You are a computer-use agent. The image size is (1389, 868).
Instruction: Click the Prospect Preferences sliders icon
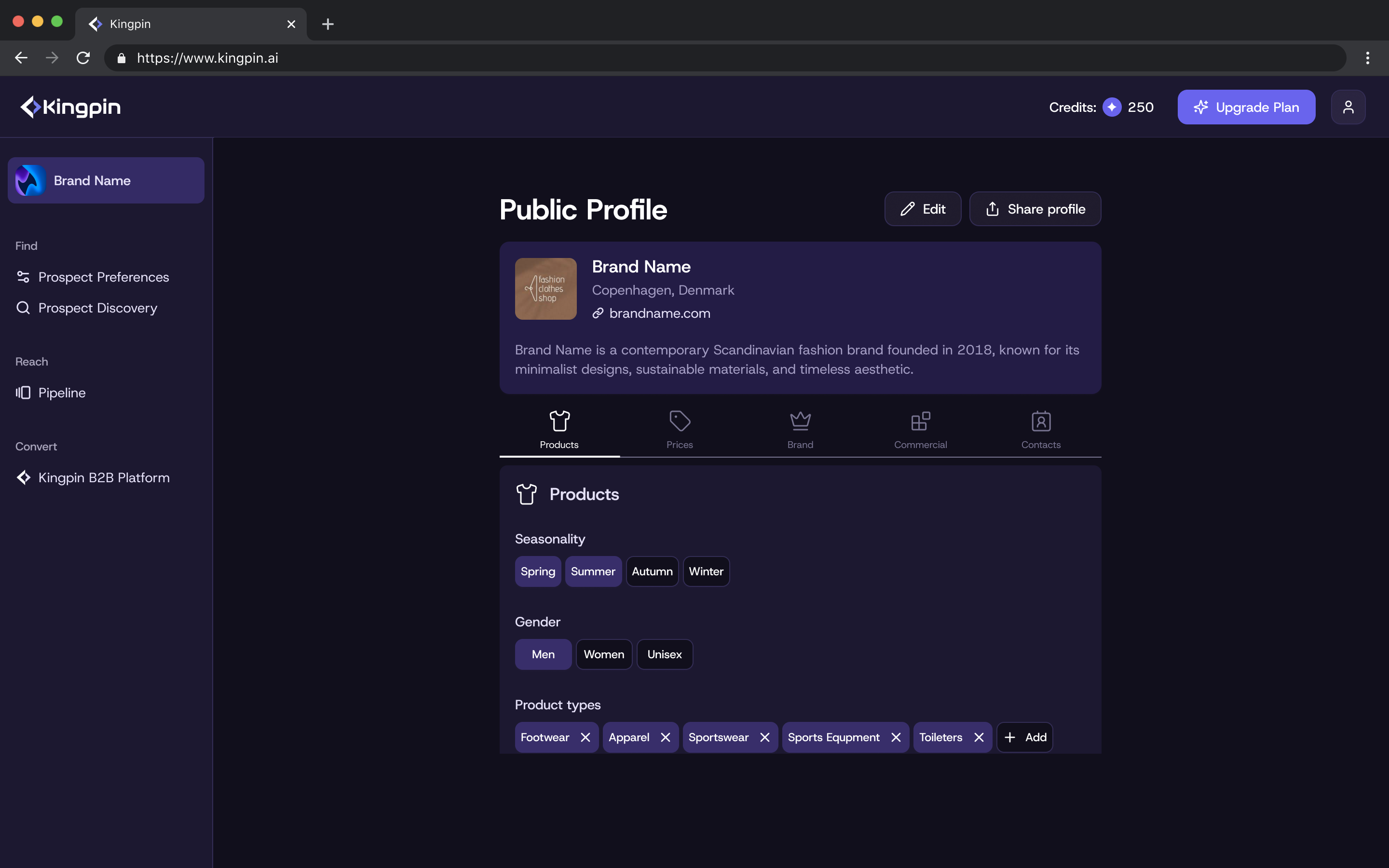23,277
